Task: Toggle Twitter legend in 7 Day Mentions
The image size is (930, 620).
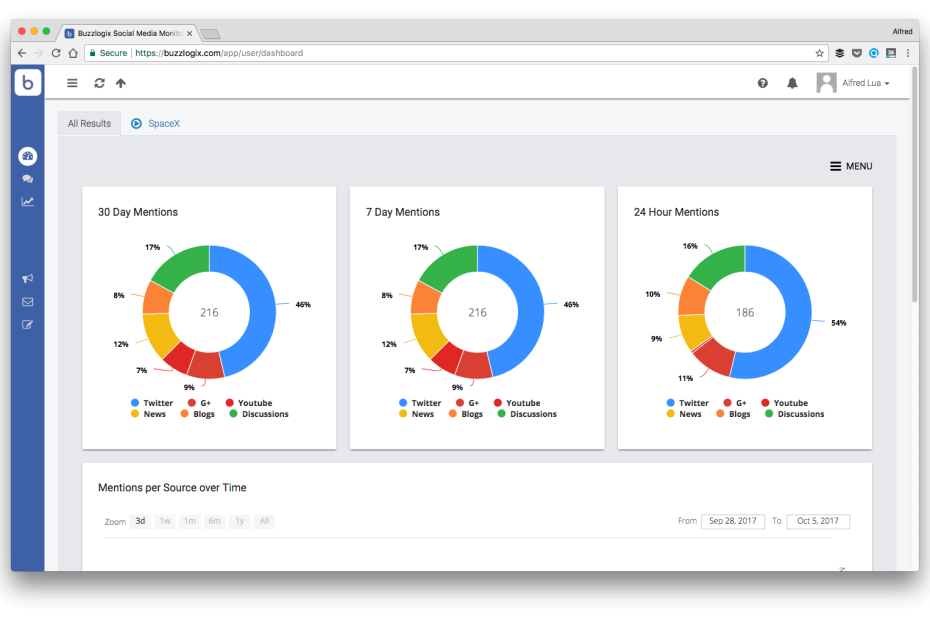Action: (x=420, y=403)
